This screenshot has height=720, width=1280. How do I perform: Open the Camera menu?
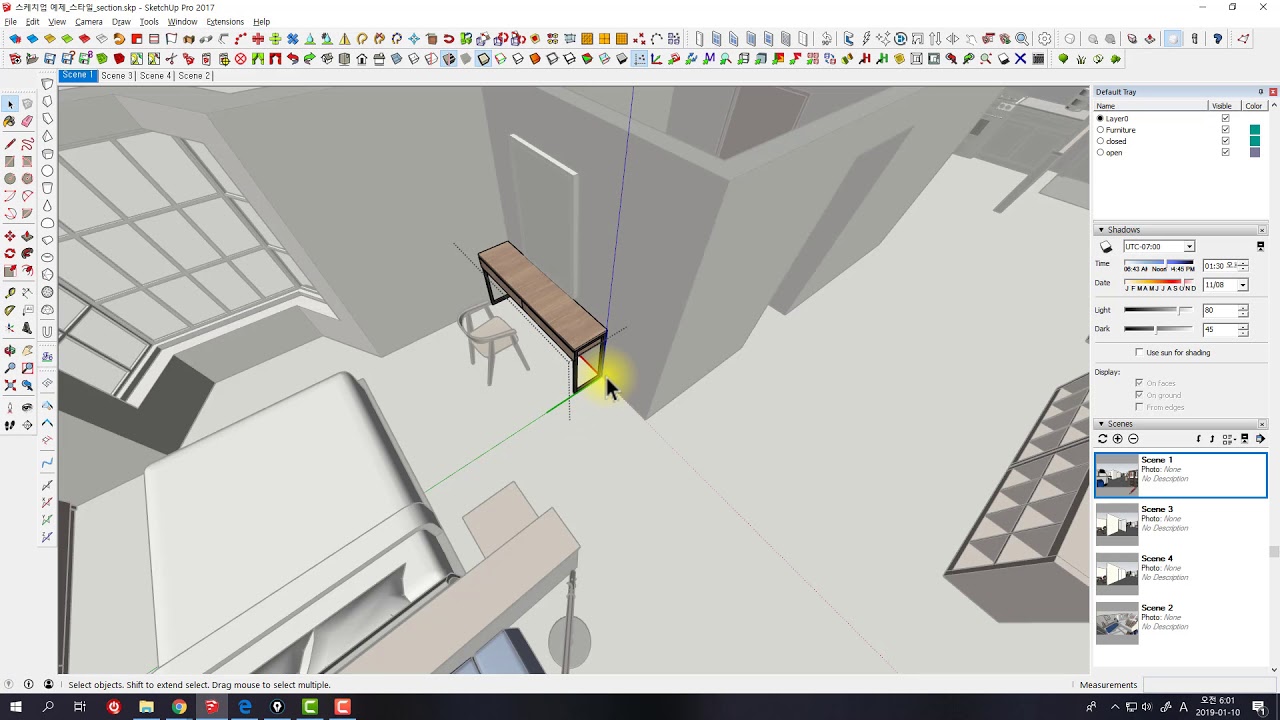(x=88, y=22)
